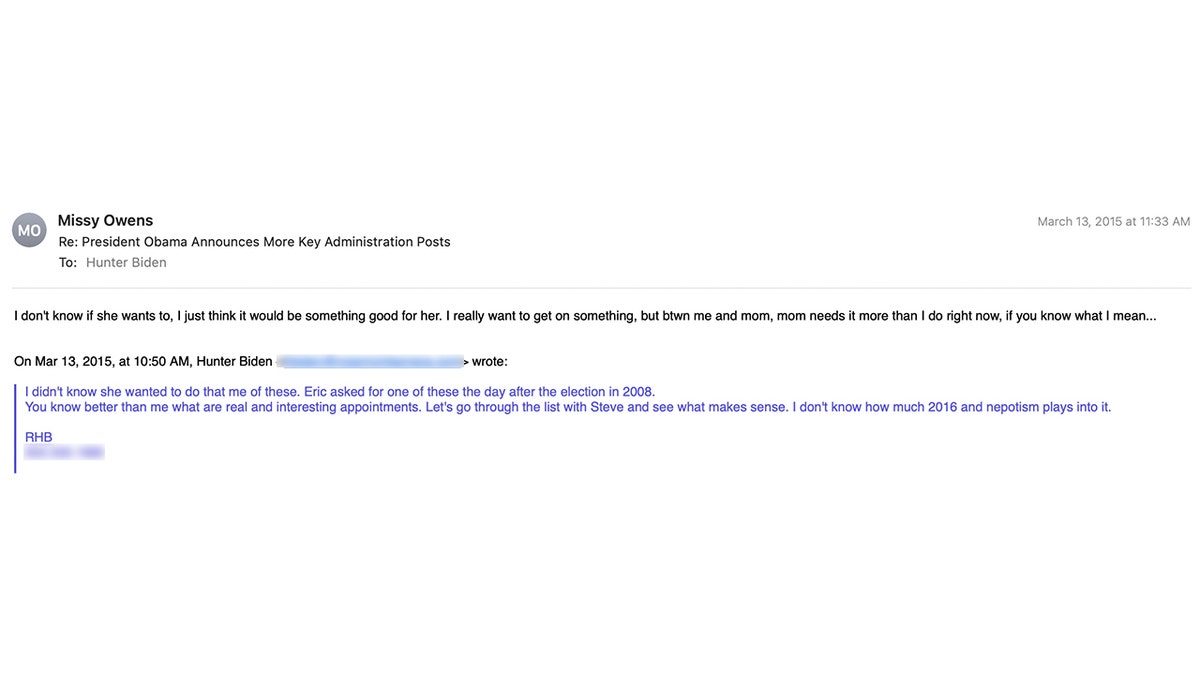Image resolution: width=1200 pixels, height=675 pixels.
Task: Click the horizontal divider under email header
Action: click(600, 288)
